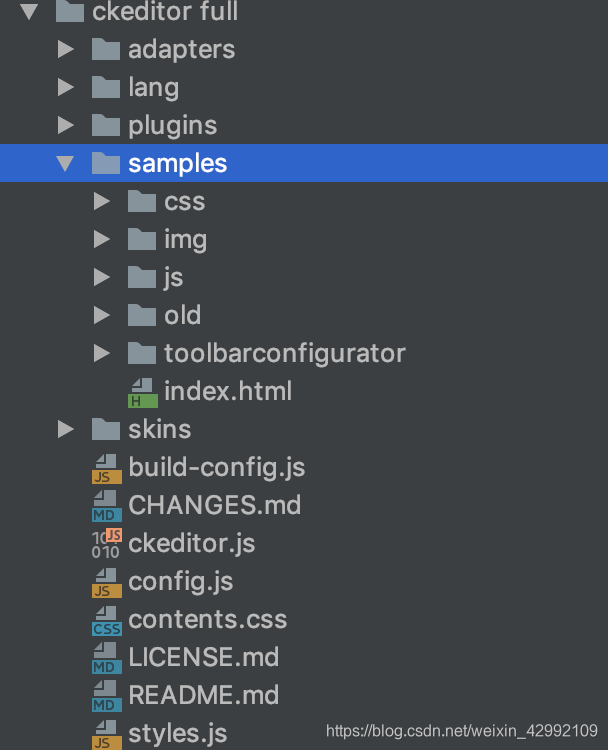
Task: Click the index.html file icon
Action: click(x=143, y=393)
